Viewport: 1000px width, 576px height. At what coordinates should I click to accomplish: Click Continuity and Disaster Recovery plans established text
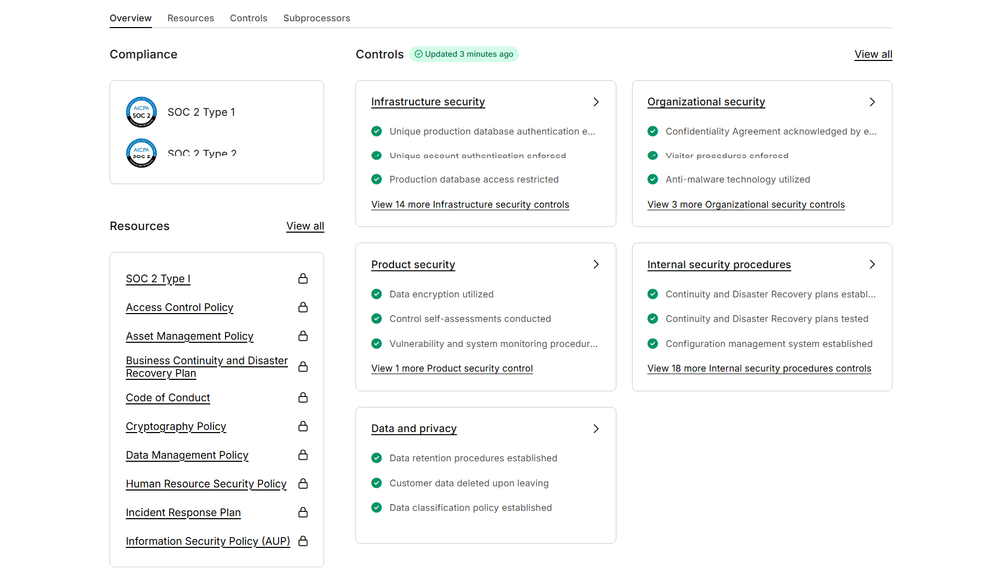tap(770, 294)
